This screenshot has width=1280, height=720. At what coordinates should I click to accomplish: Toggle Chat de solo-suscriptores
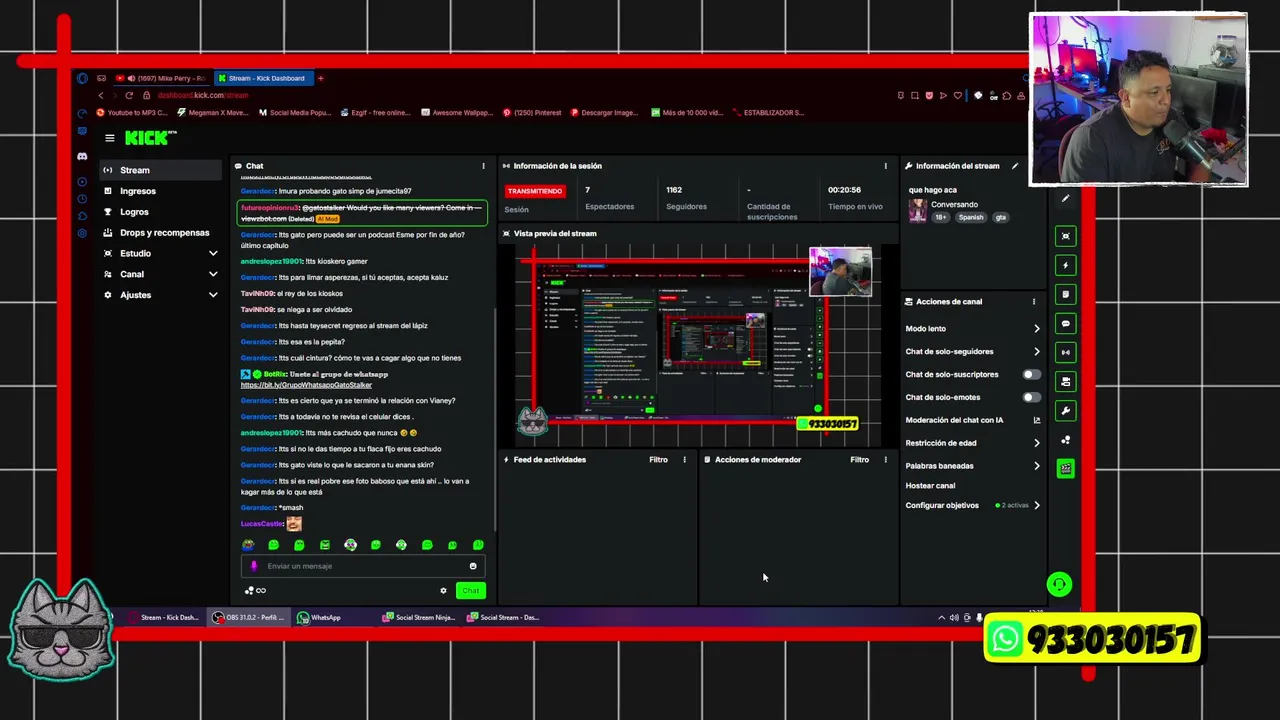click(x=1031, y=374)
